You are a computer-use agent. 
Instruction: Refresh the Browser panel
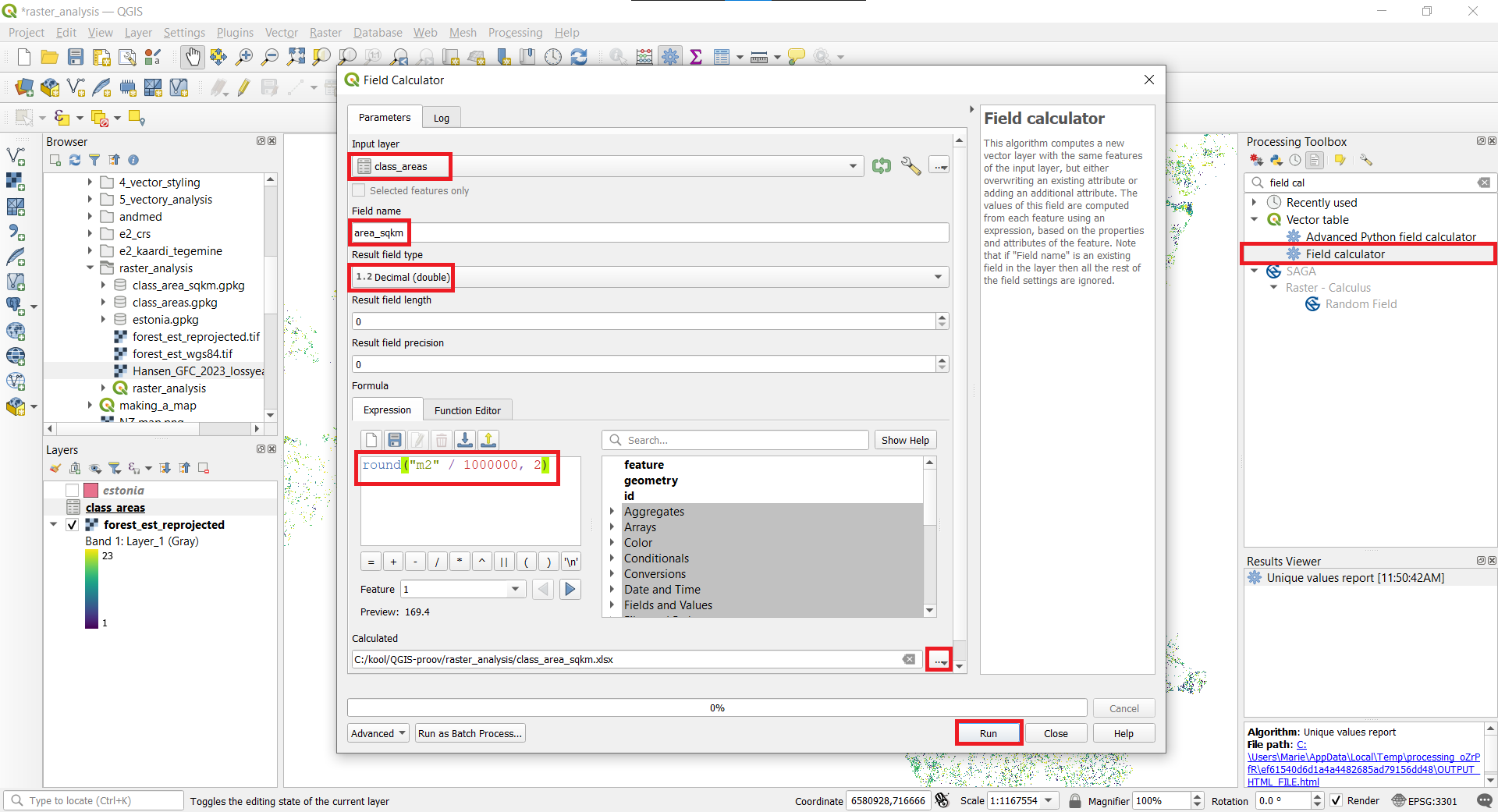75,160
